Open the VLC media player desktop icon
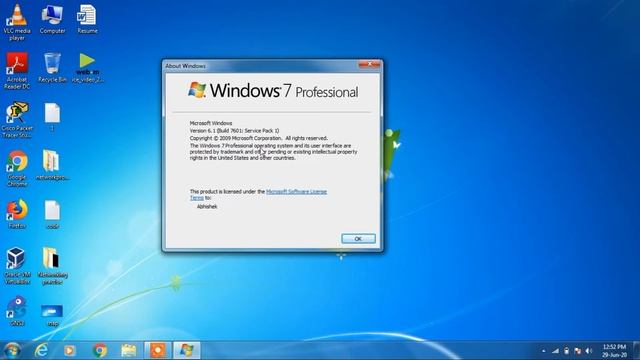This screenshot has width=640, height=360. tap(17, 21)
